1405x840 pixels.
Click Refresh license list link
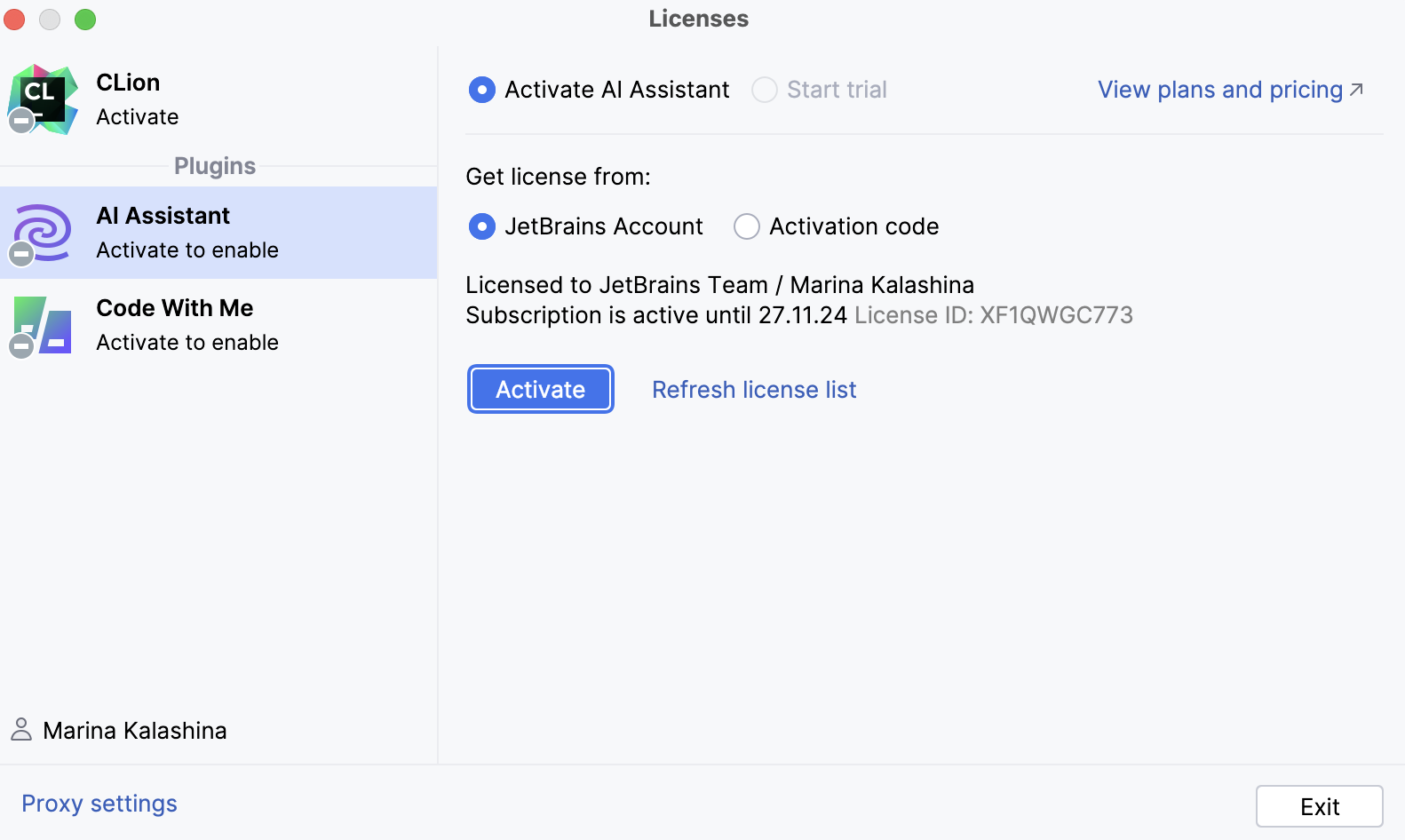pyautogui.click(x=754, y=390)
